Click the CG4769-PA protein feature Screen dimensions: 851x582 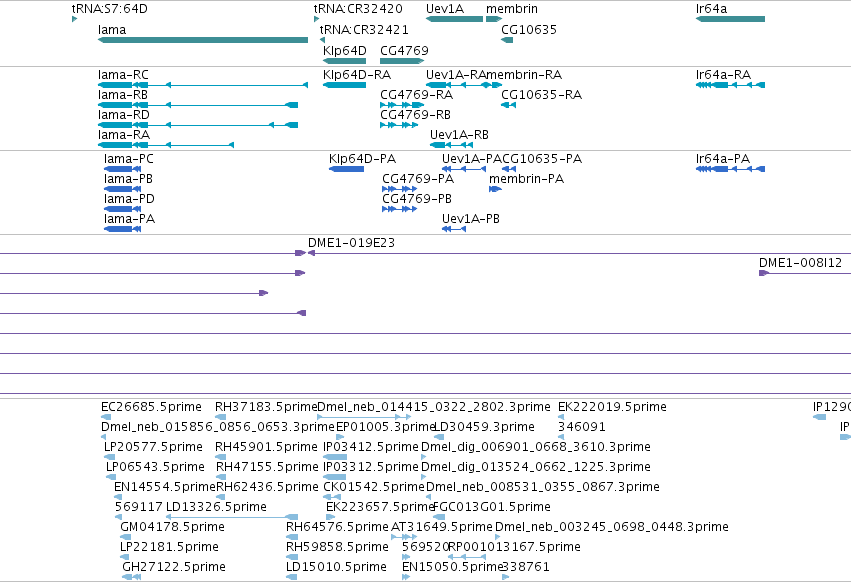(x=399, y=189)
